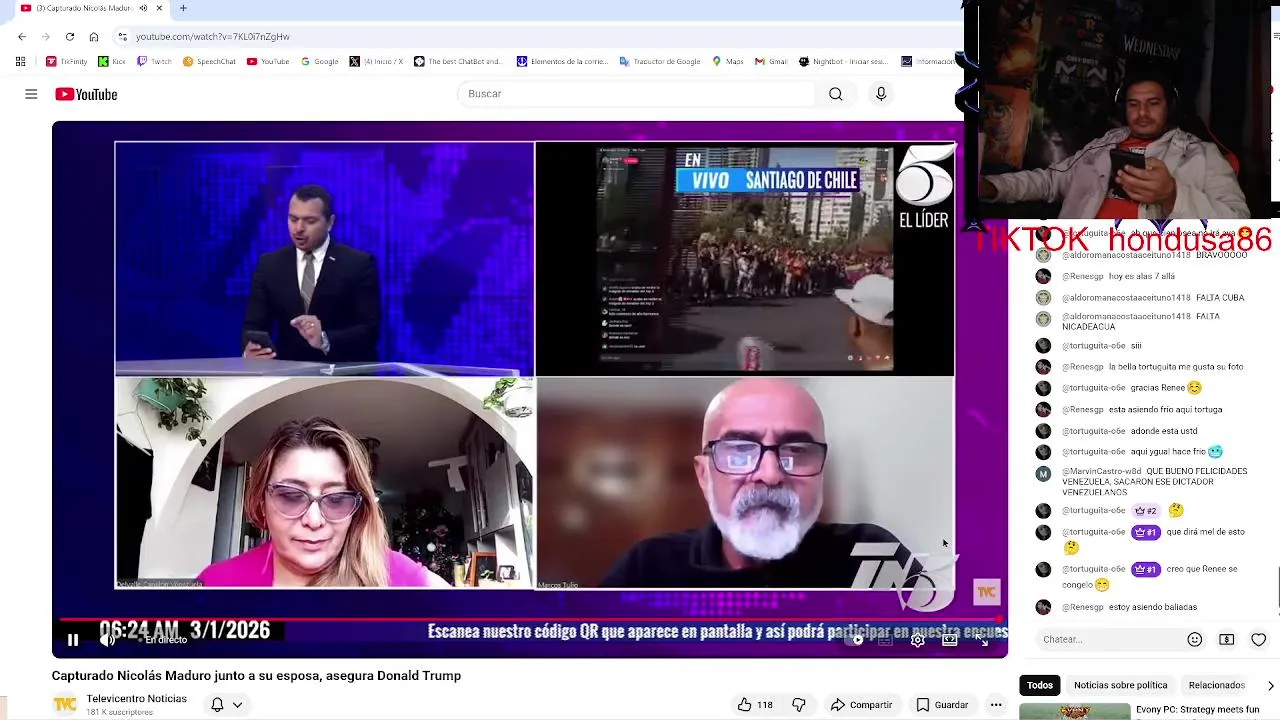This screenshot has height=720, width=1280.
Task: Start voice search with microphone icon
Action: [x=881, y=94]
